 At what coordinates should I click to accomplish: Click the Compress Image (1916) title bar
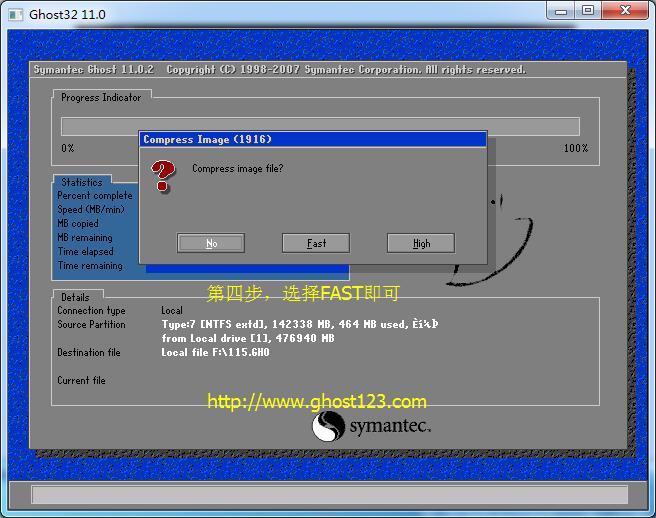coord(313,139)
